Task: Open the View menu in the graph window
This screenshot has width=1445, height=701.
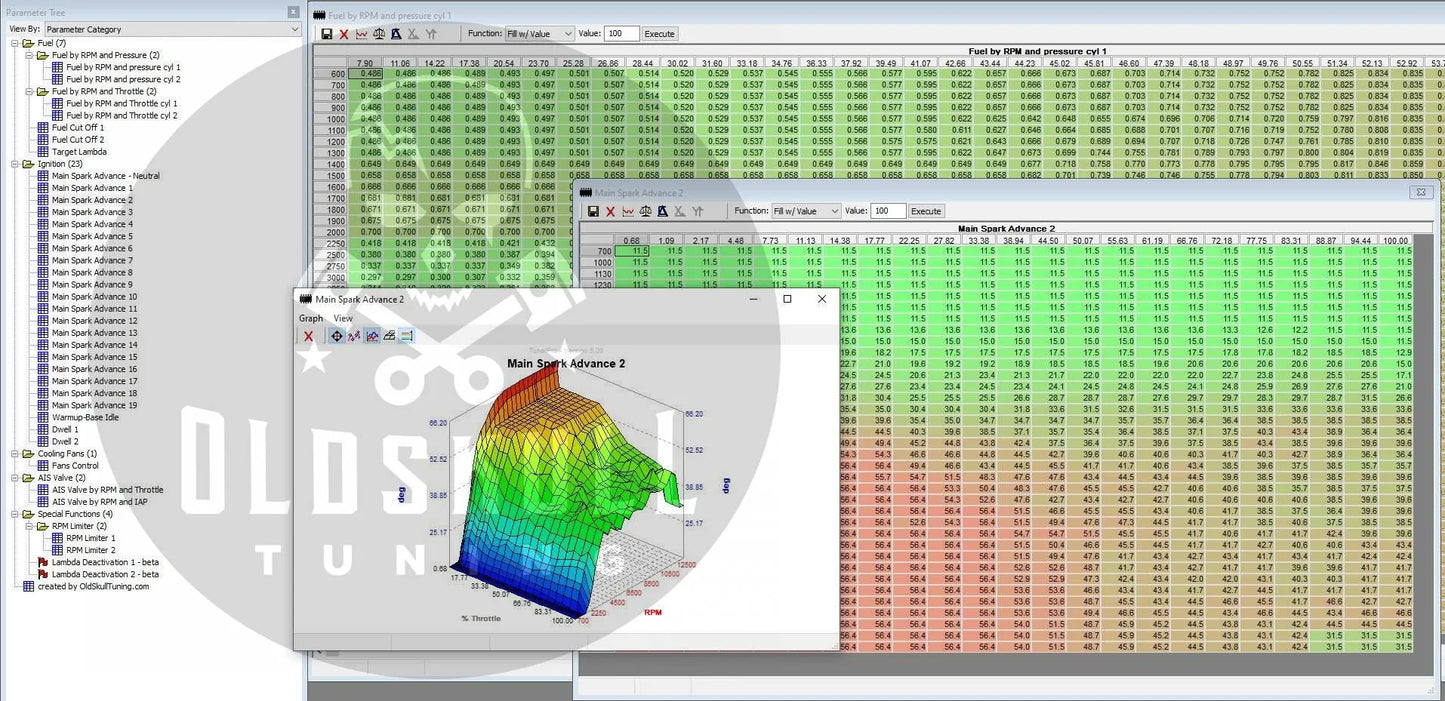Action: click(x=343, y=318)
